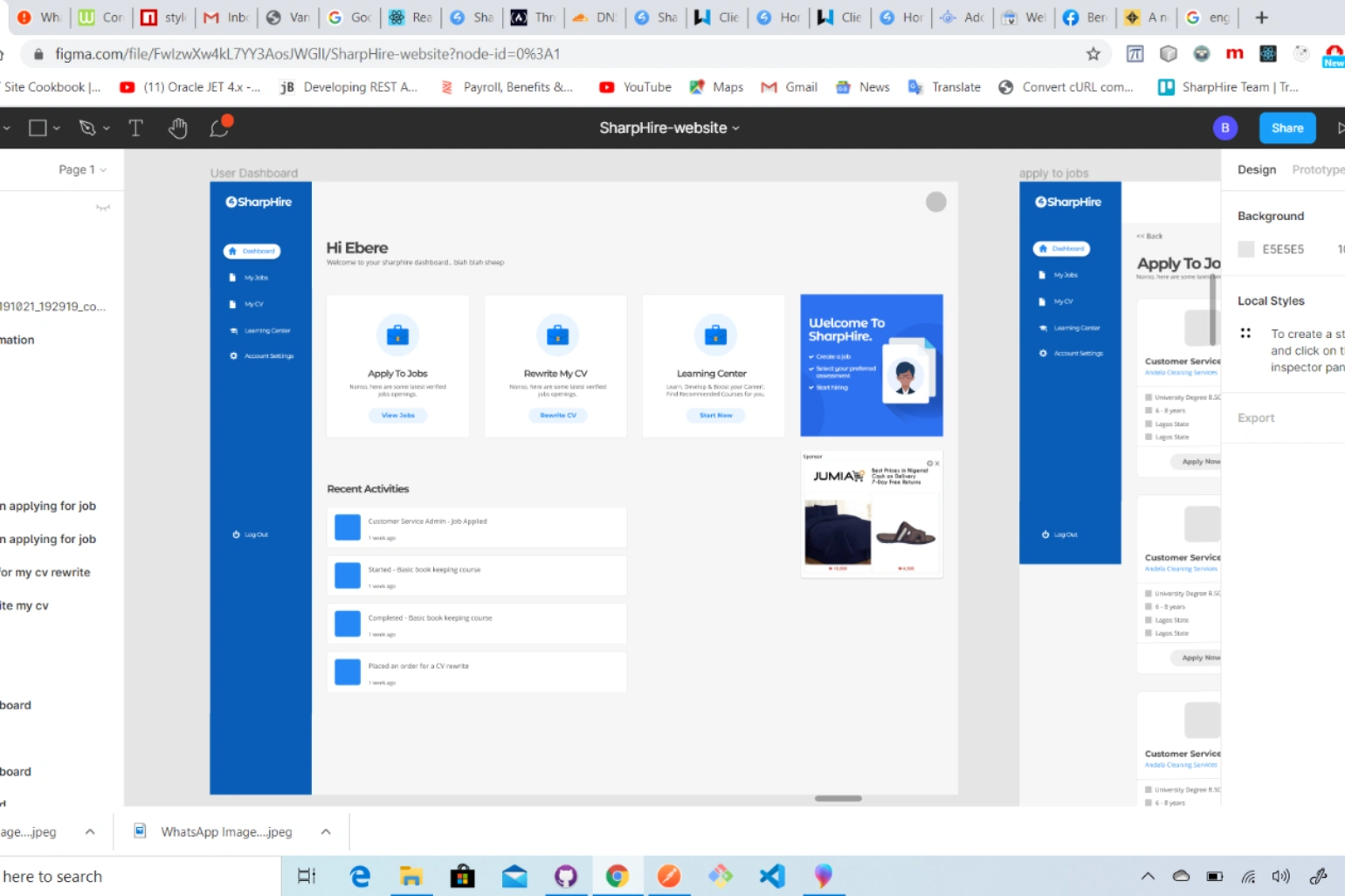Viewport: 1345px width, 896px height.
Task: Select the Pen tool
Action: pos(87,128)
